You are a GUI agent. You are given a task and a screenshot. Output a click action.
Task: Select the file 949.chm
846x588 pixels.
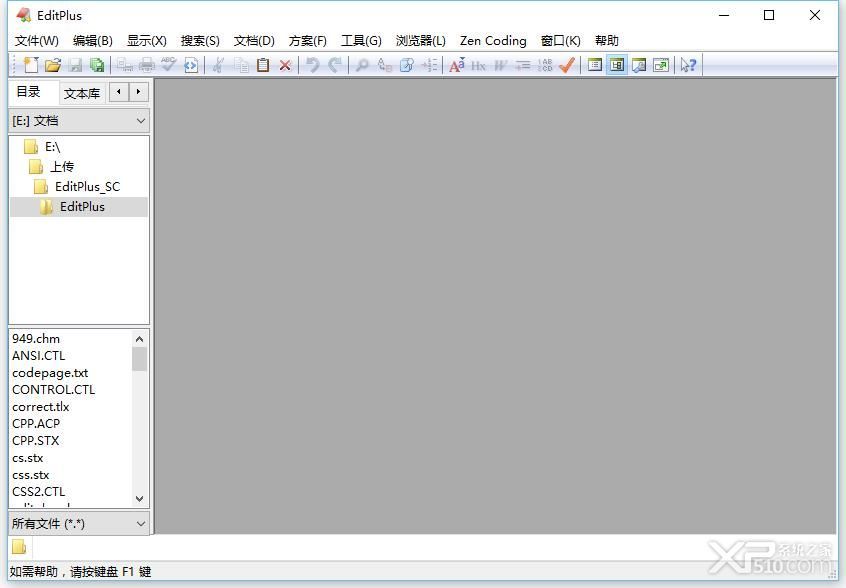[x=36, y=339]
